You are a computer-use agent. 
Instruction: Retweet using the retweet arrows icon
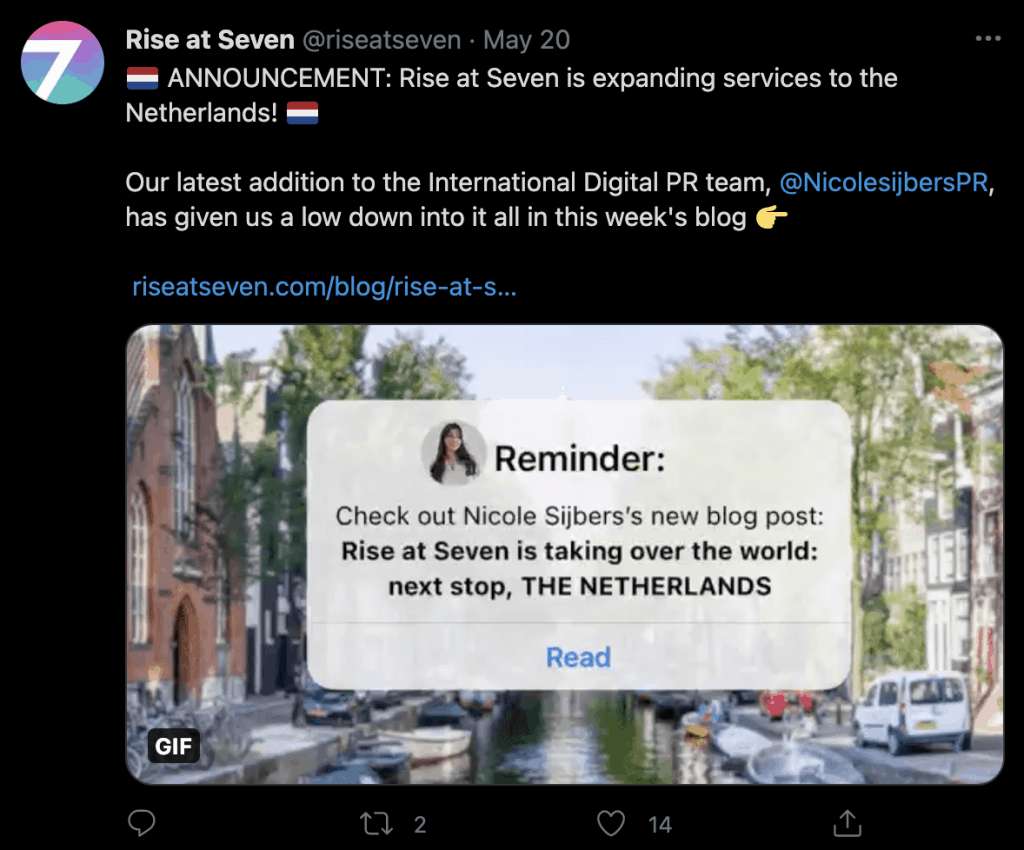pyautogui.click(x=377, y=824)
